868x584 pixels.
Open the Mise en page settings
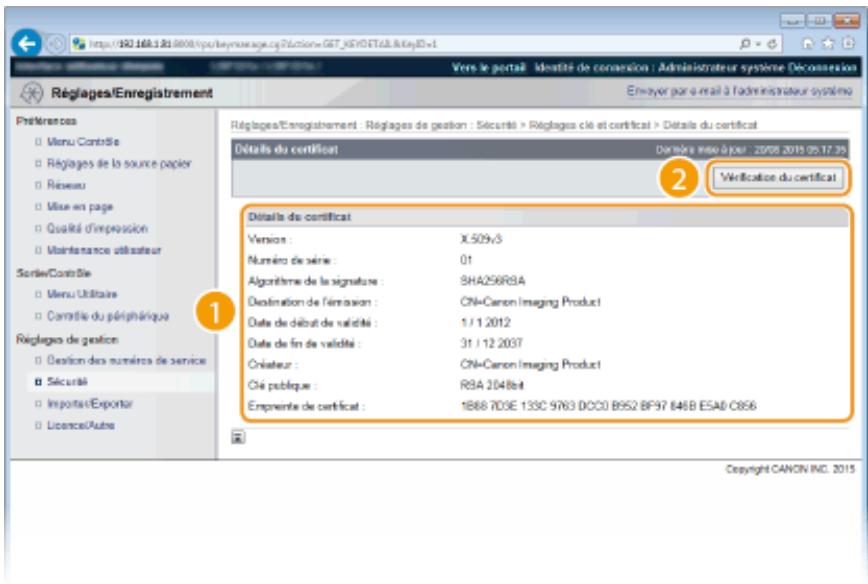click(x=80, y=207)
